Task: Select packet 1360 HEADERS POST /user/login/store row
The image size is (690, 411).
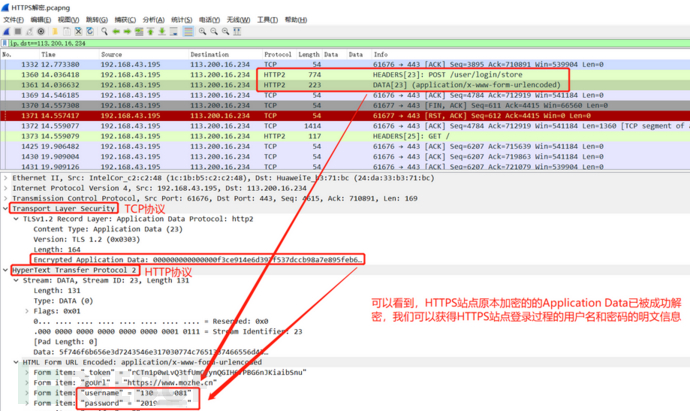Action: [x=300, y=75]
